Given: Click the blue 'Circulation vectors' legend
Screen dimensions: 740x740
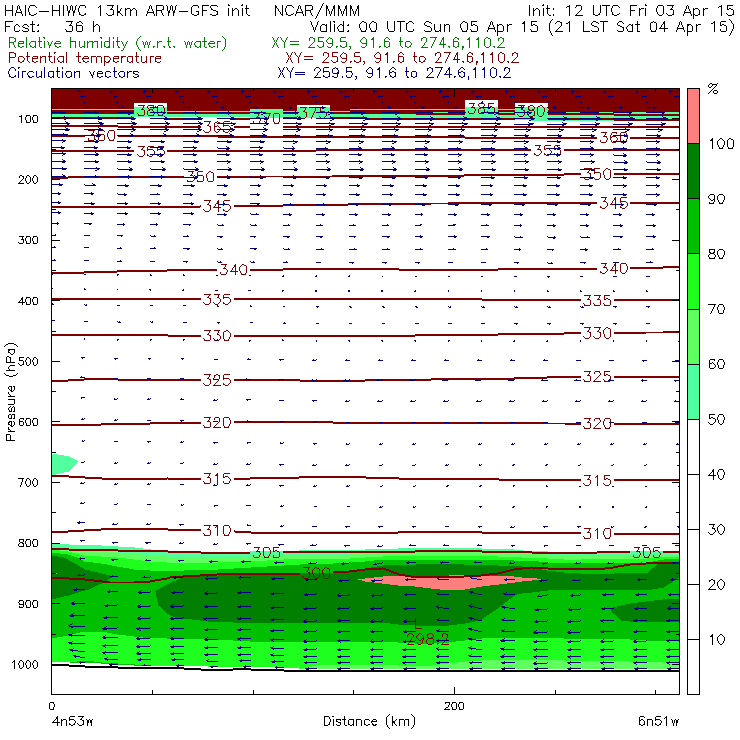Looking at the screenshot, I should click(x=74, y=73).
